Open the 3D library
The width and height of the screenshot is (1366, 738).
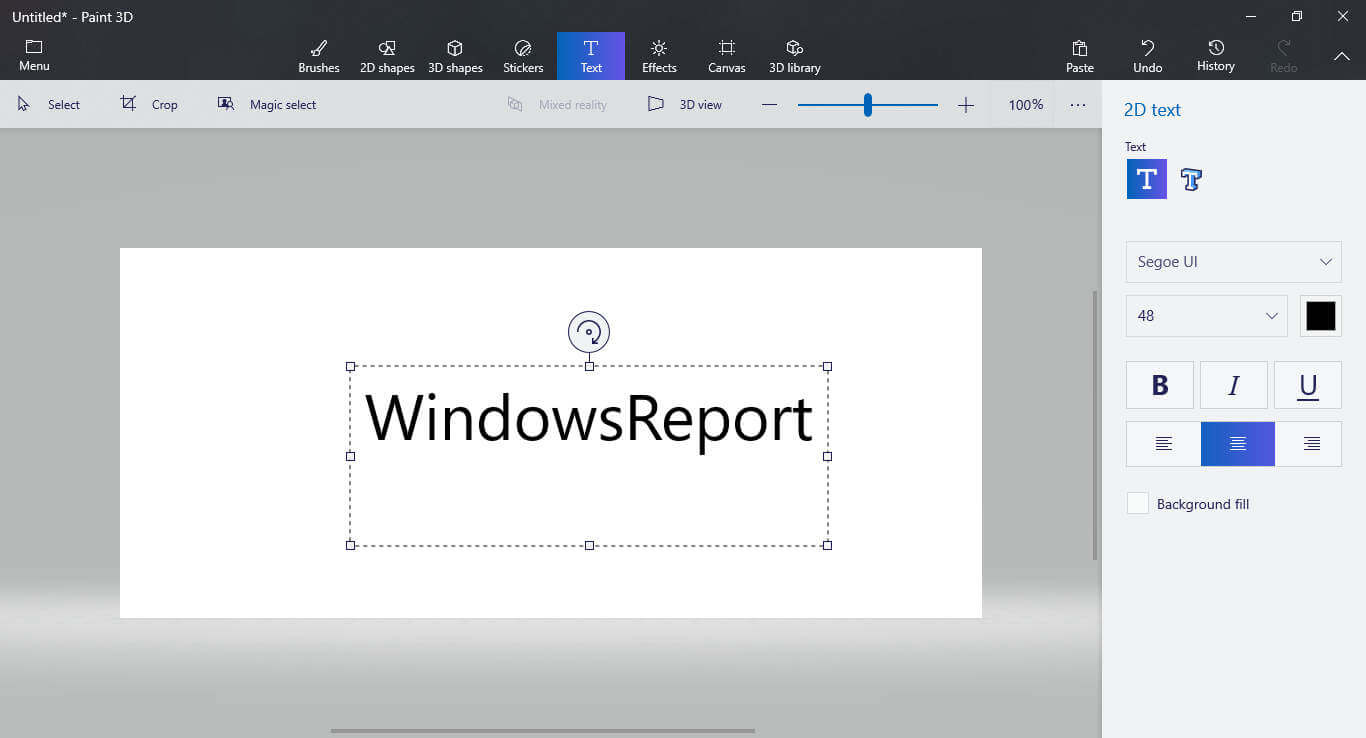tap(795, 56)
